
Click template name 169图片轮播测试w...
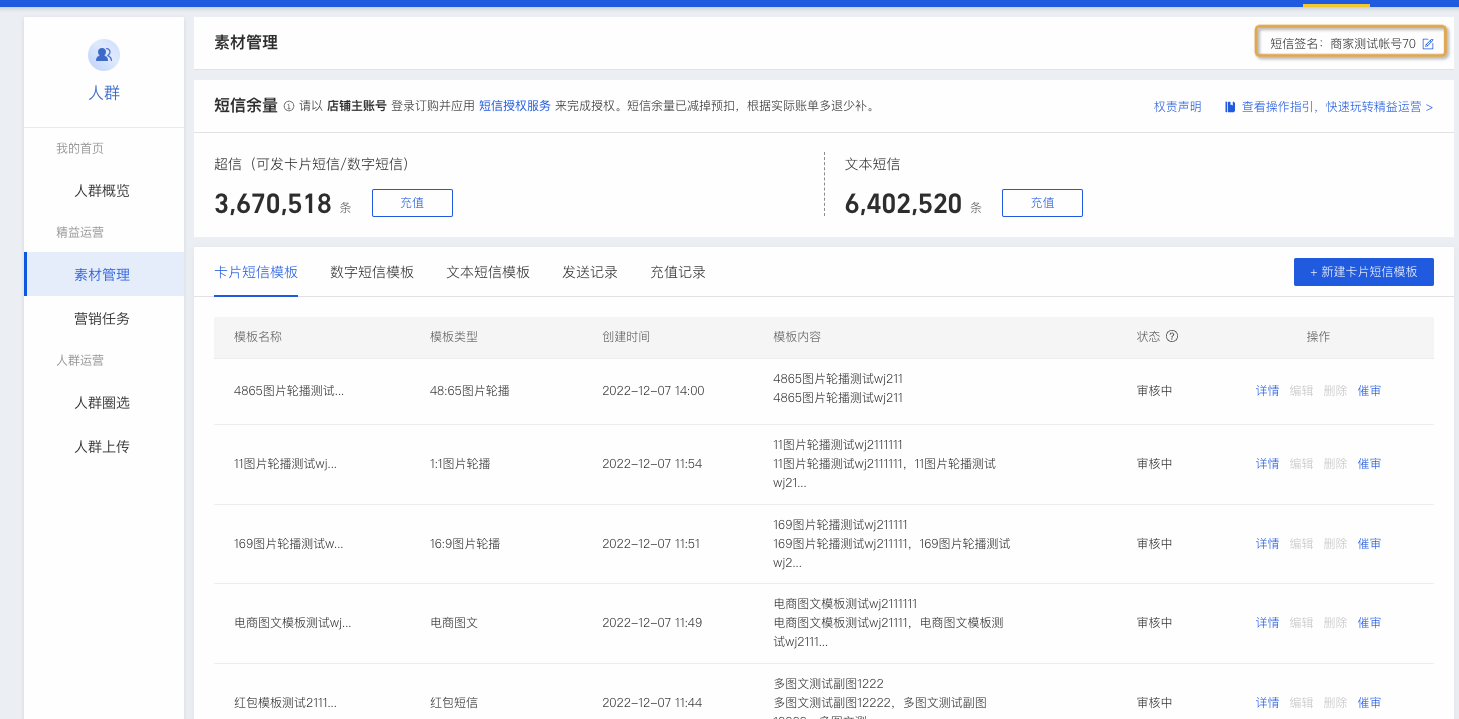point(289,544)
